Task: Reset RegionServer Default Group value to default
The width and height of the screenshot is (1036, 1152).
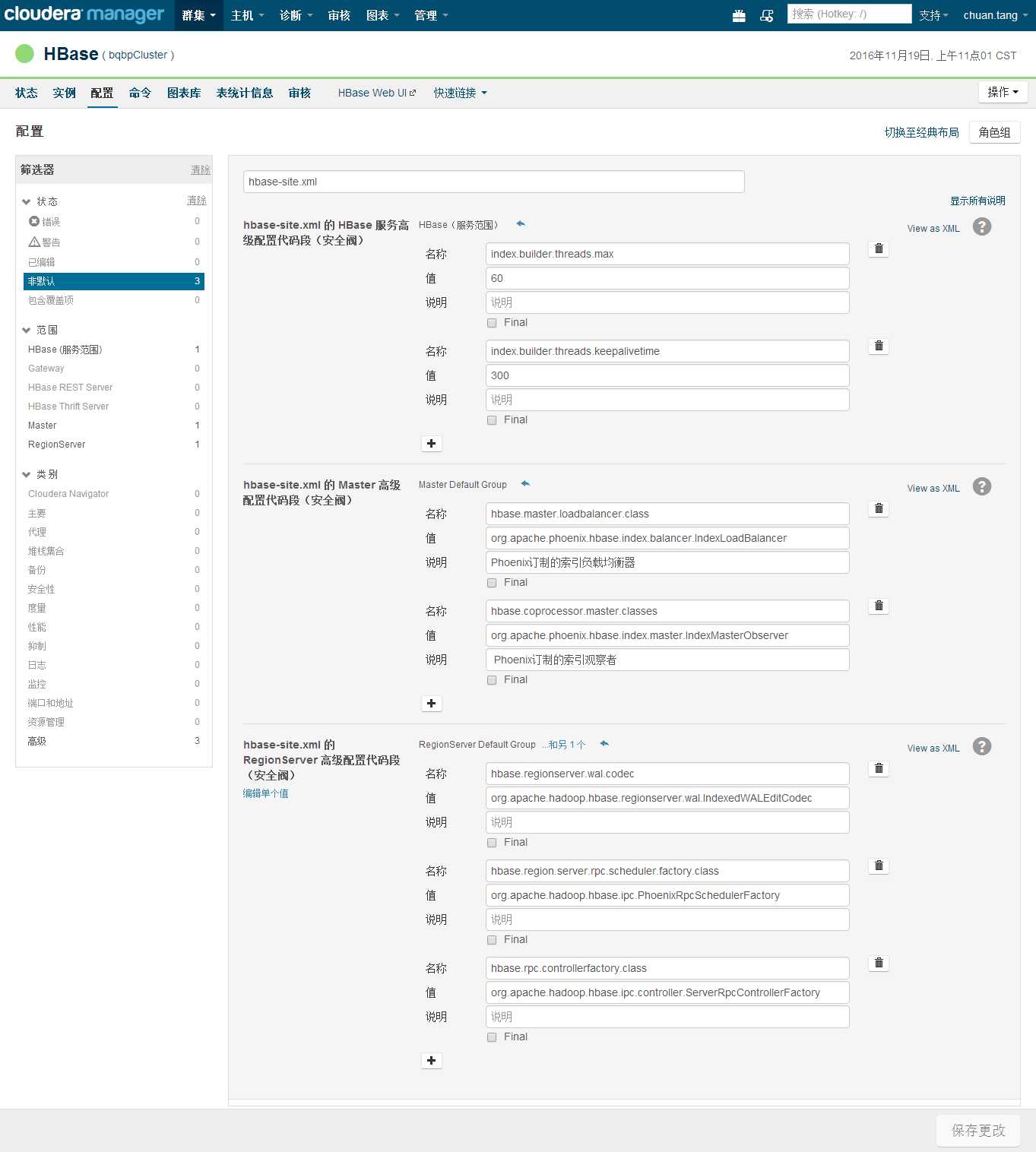Action: pos(604,744)
